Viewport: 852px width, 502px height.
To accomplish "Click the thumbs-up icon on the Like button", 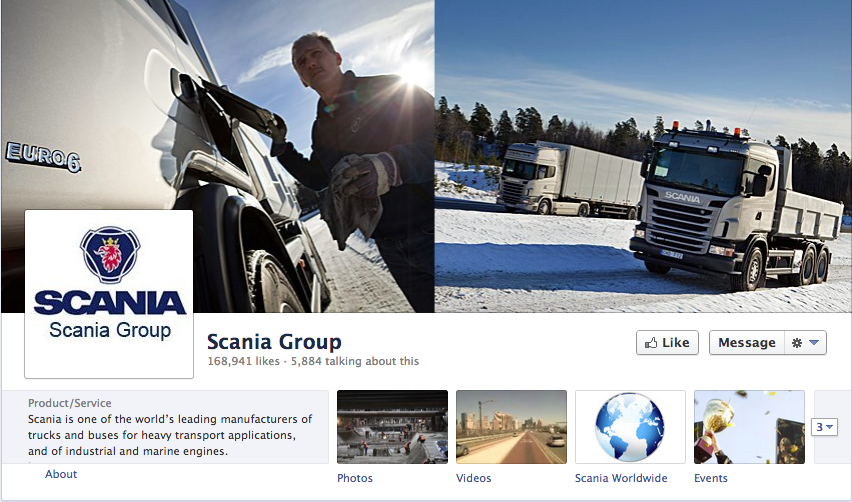I will pyautogui.click(x=650, y=343).
